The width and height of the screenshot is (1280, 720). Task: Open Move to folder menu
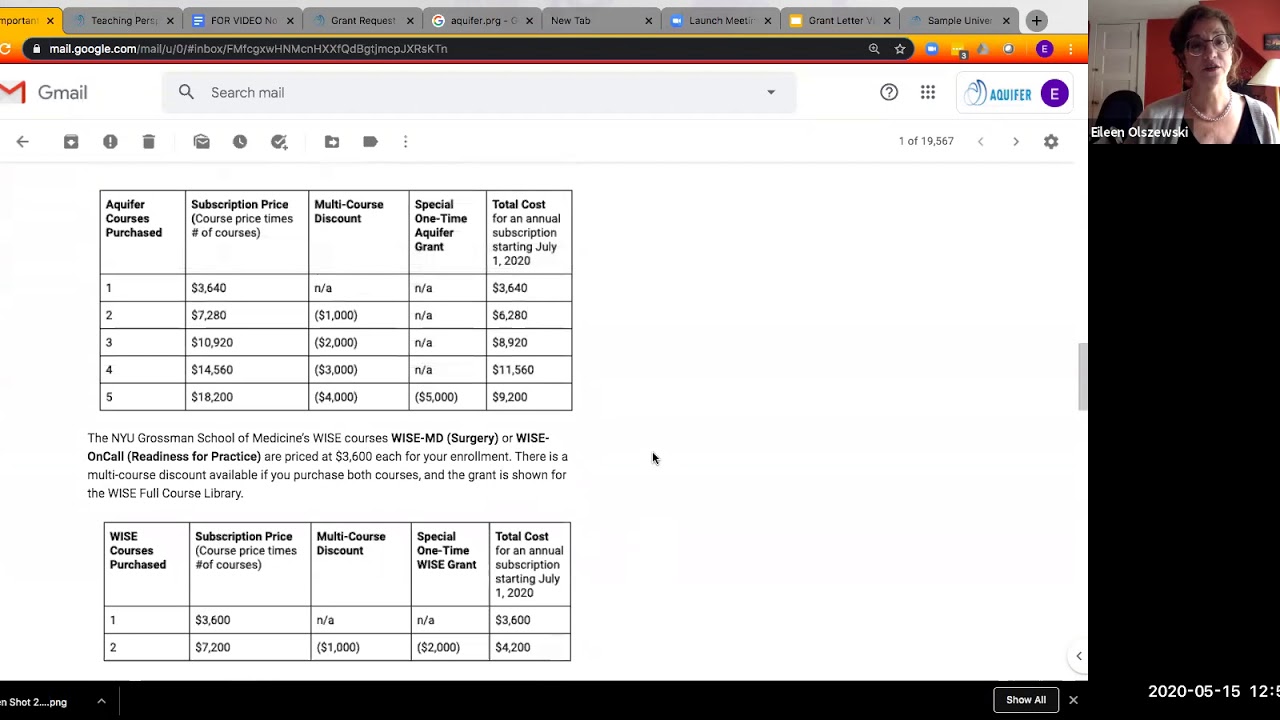point(332,142)
